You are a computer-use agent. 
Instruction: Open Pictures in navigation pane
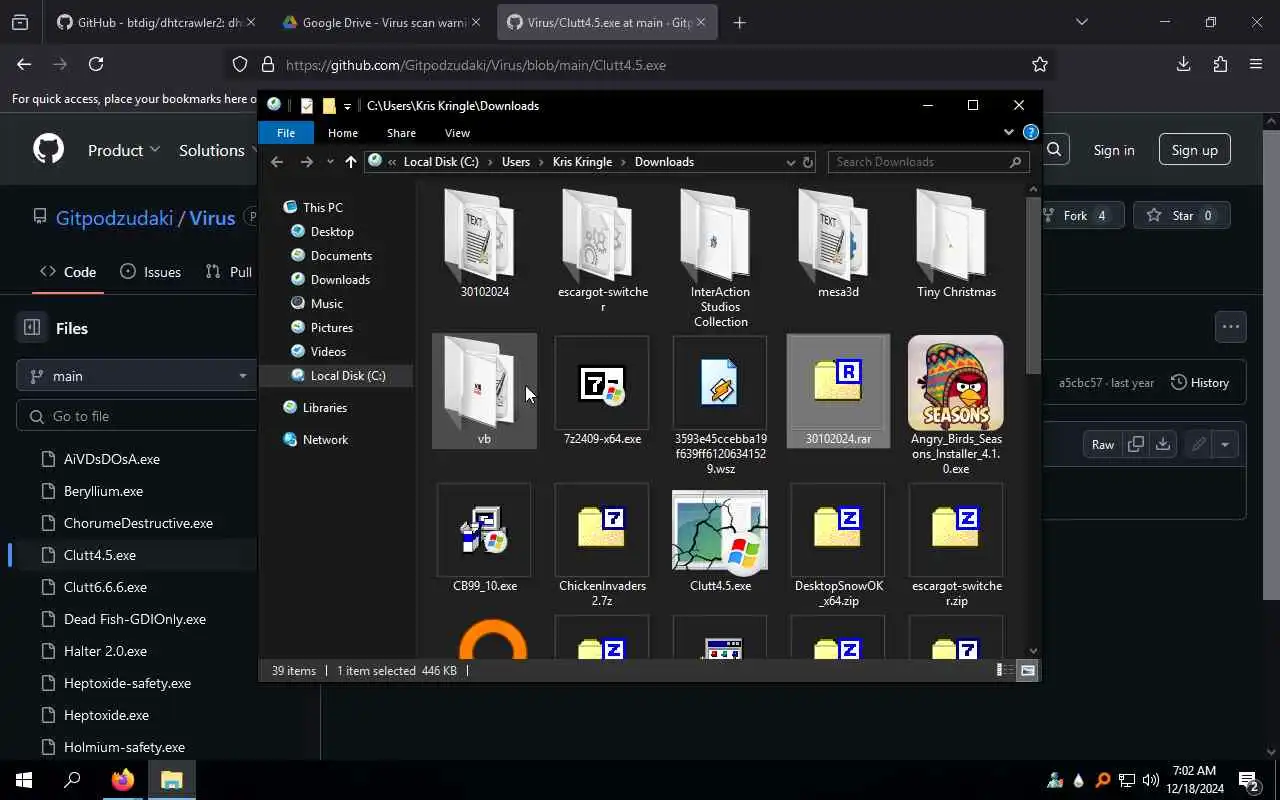click(x=331, y=327)
